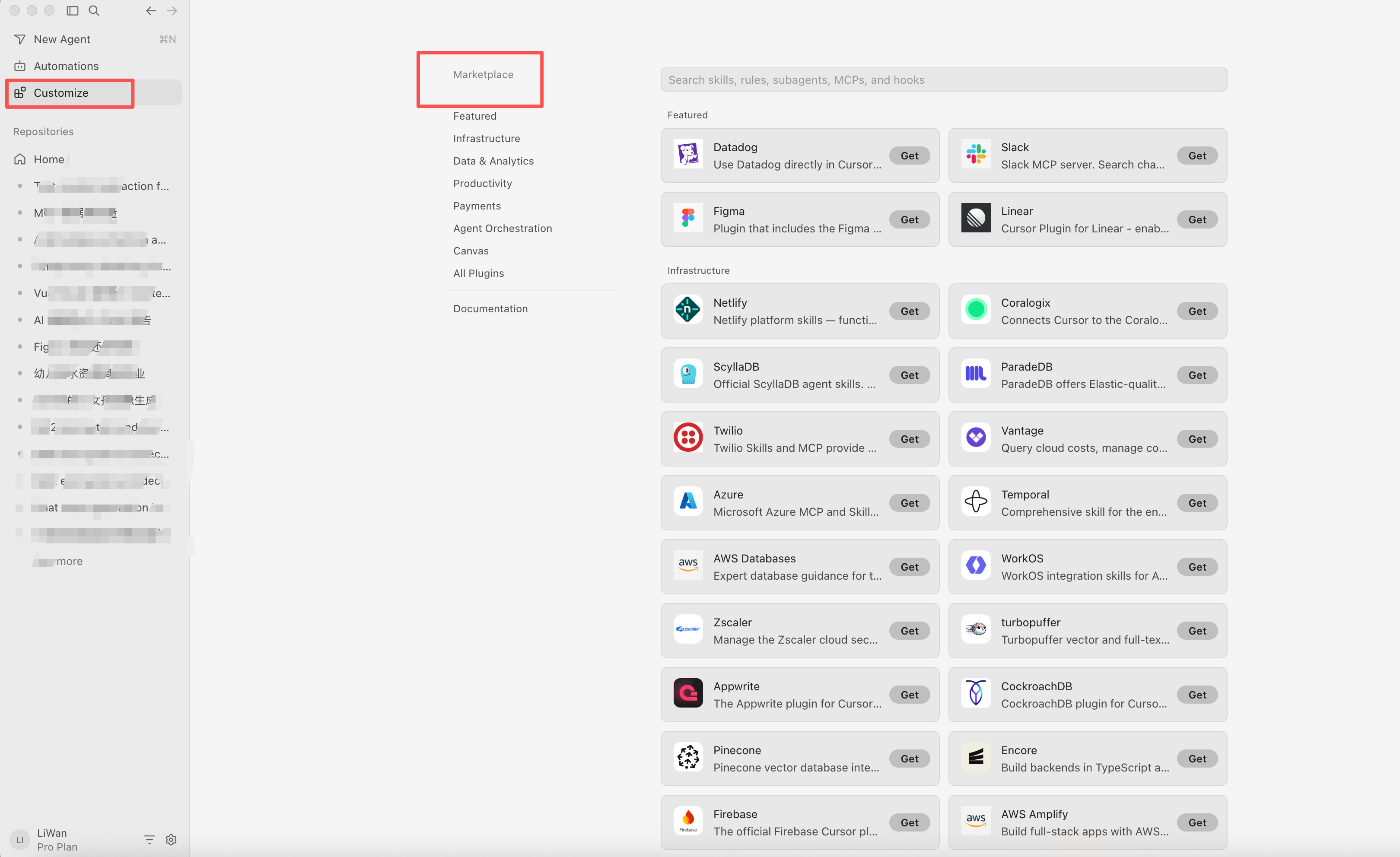Jump to Agent Orchestration category
This screenshot has width=1400, height=857.
(x=502, y=229)
